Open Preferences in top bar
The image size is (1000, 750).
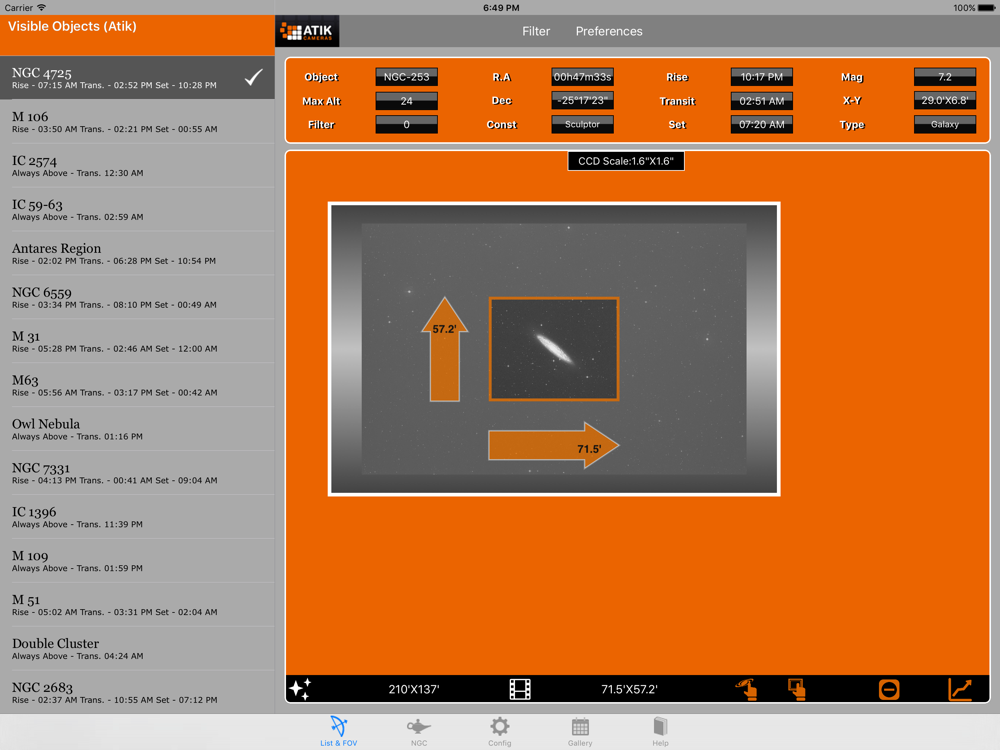point(609,32)
